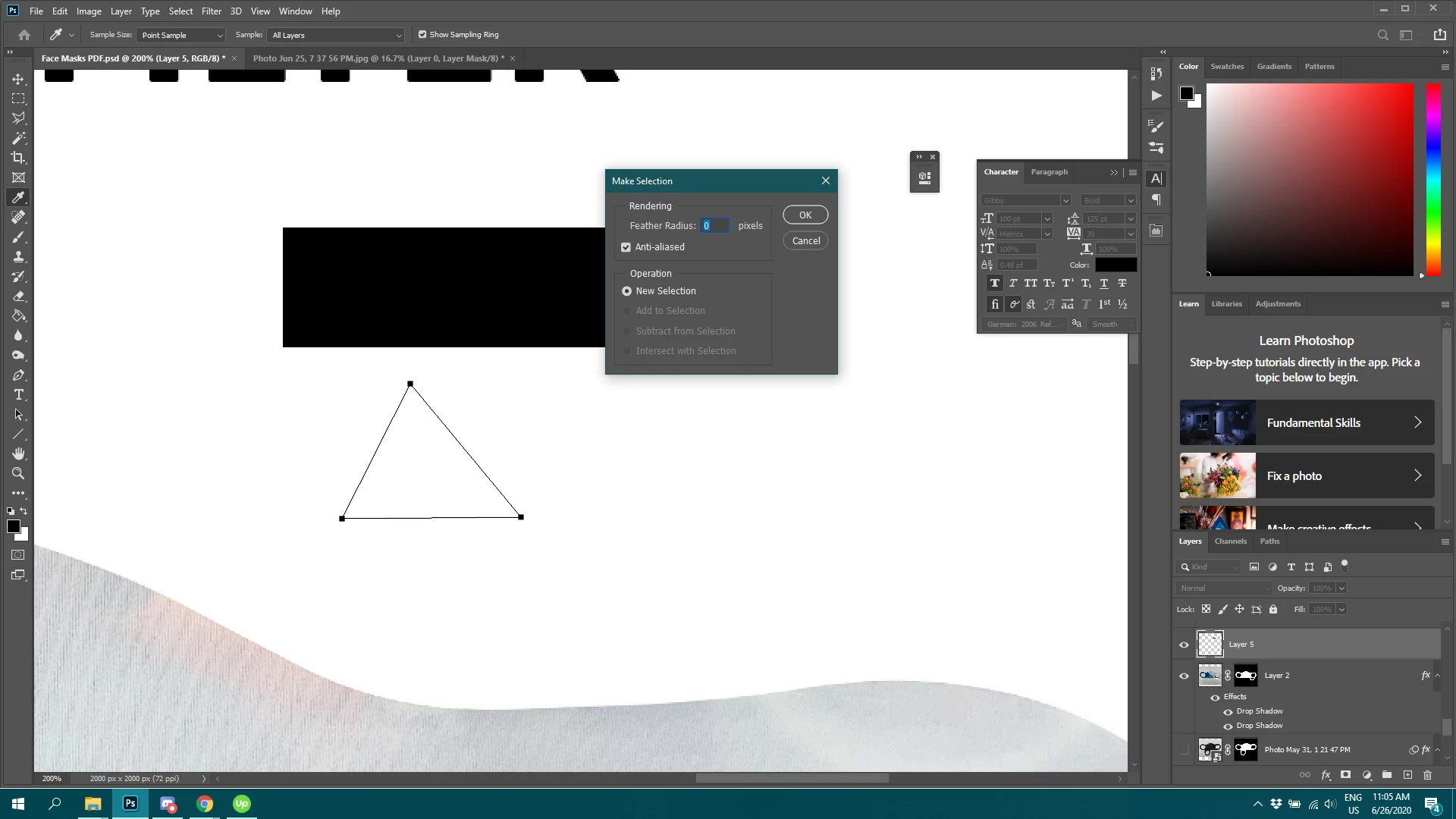Open the Filter menu
1456x819 pixels.
pyautogui.click(x=211, y=11)
